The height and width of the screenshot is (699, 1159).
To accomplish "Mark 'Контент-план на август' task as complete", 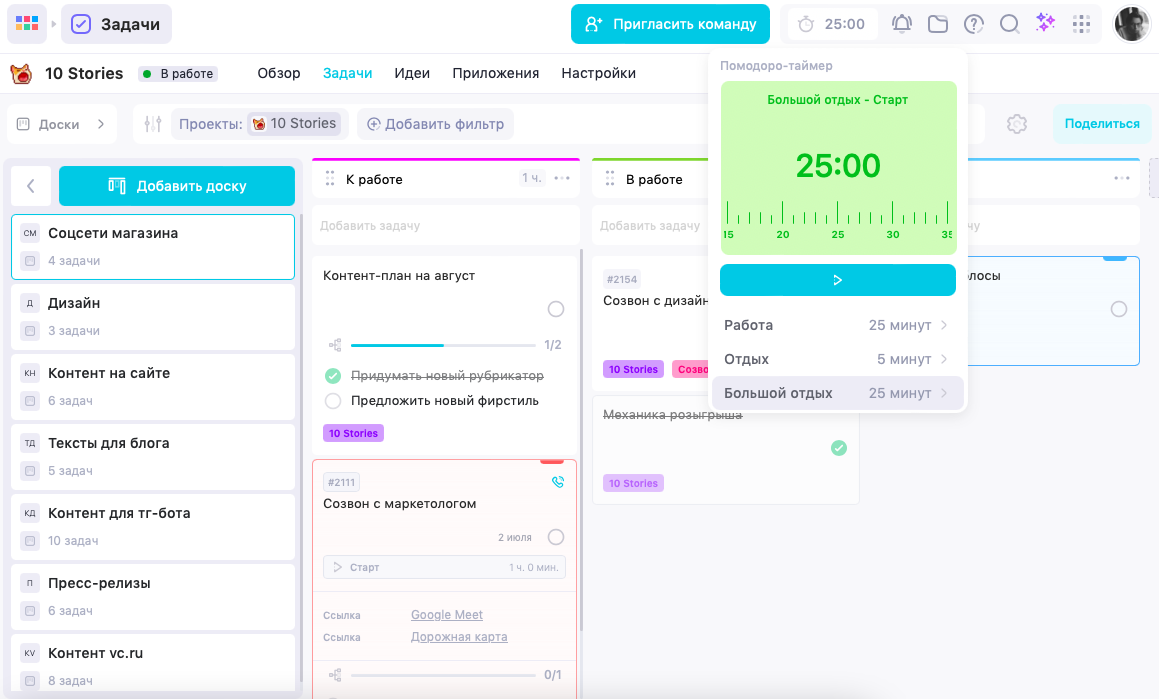I will point(556,309).
